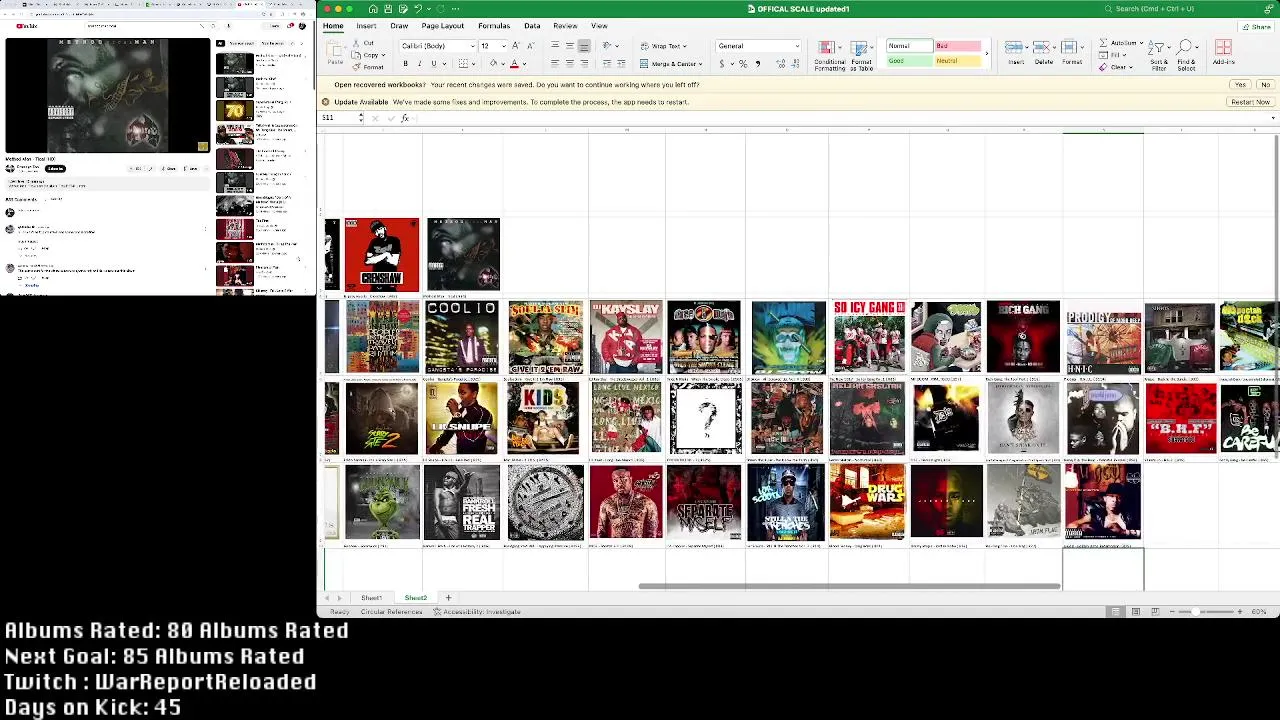Click the Paste clipboard icon
The image size is (1280, 720).
pyautogui.click(x=335, y=50)
